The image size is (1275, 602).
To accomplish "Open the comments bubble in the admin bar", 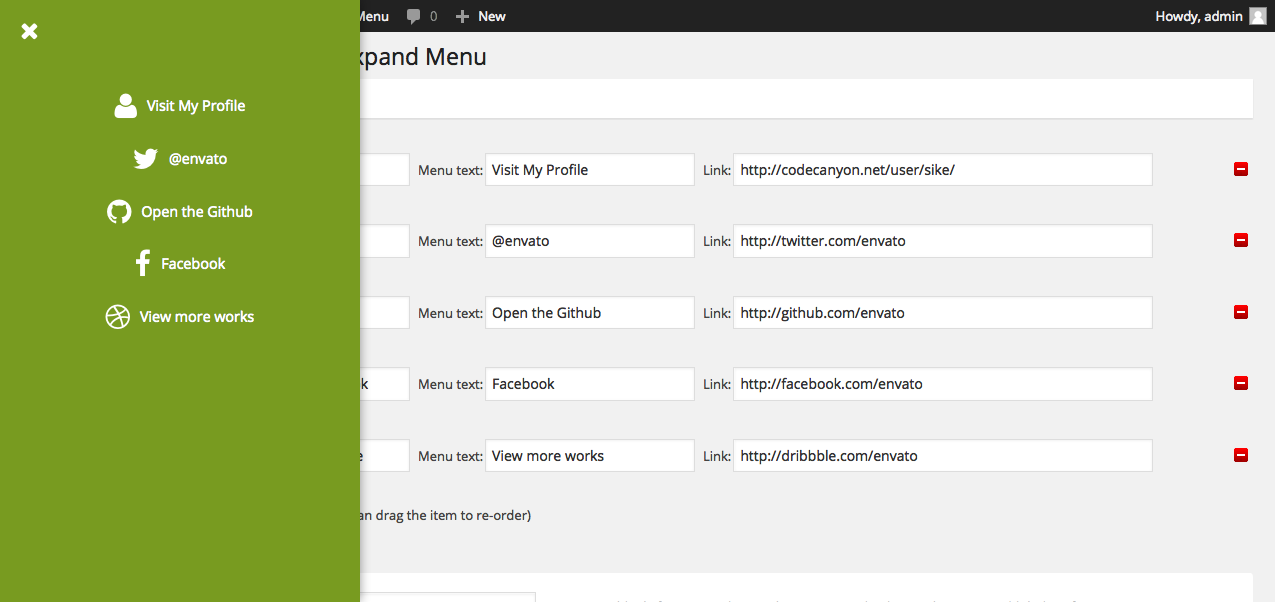I will tap(415, 15).
